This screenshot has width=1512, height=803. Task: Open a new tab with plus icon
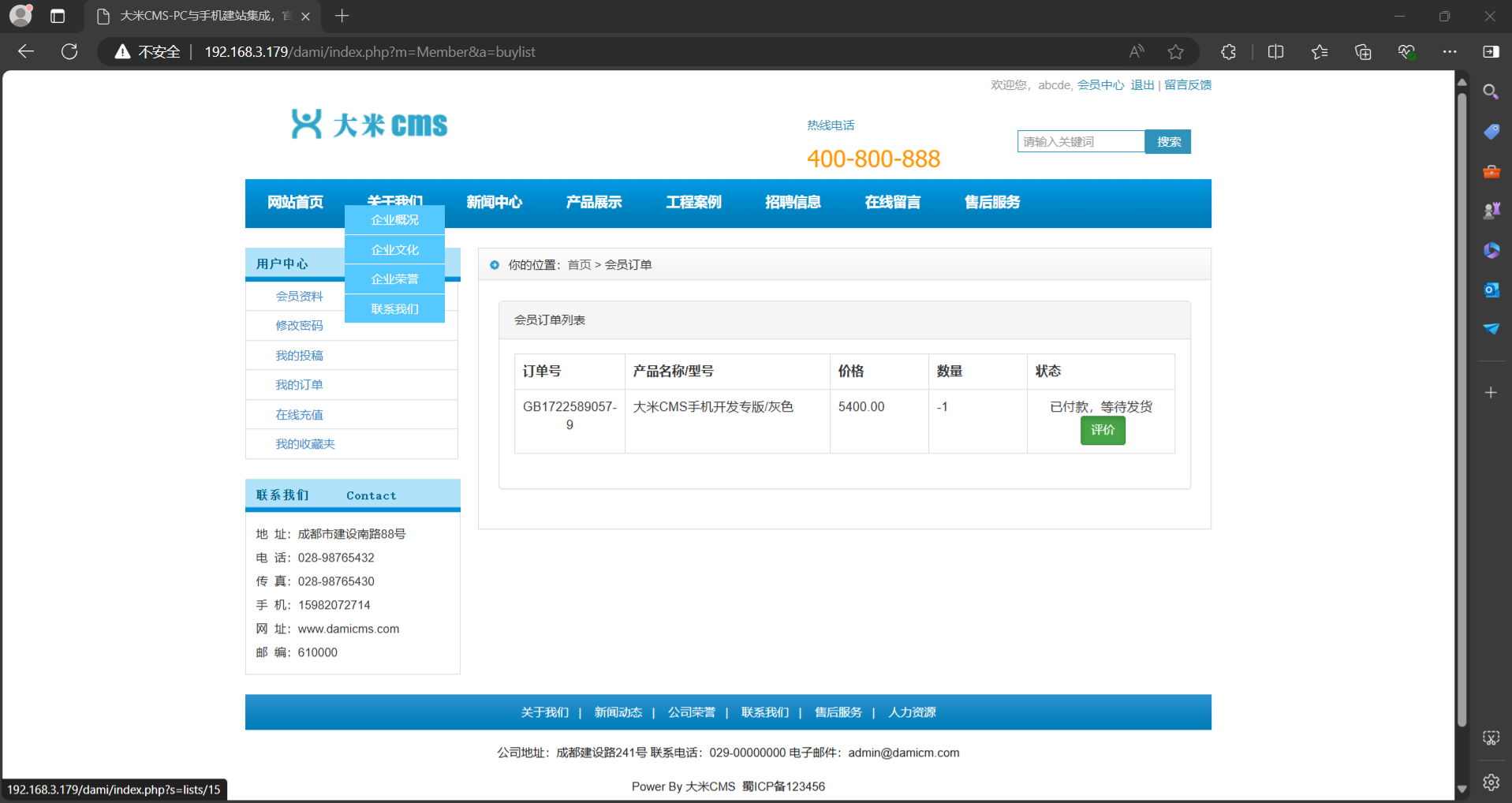[342, 16]
